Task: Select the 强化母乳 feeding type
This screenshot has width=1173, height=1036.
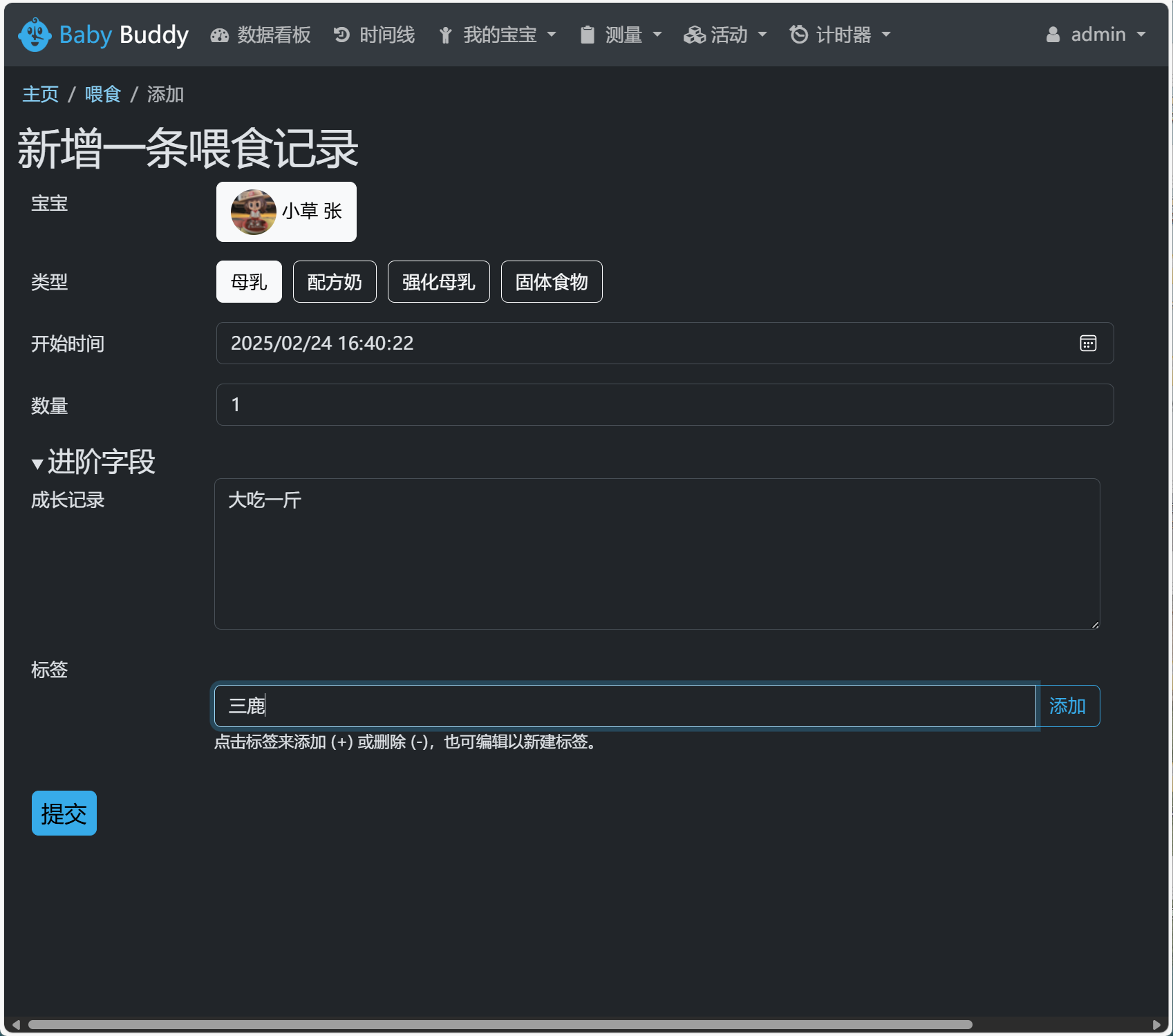Action: [438, 281]
